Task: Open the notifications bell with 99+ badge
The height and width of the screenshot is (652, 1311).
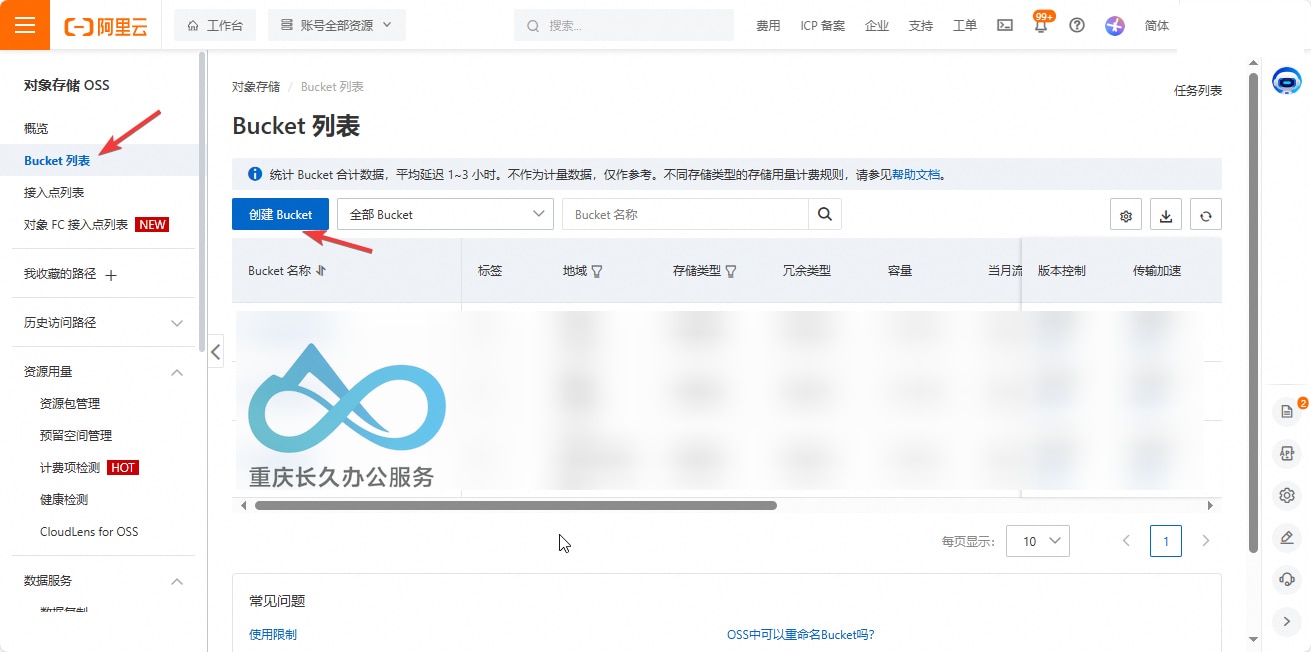Action: [1041, 25]
